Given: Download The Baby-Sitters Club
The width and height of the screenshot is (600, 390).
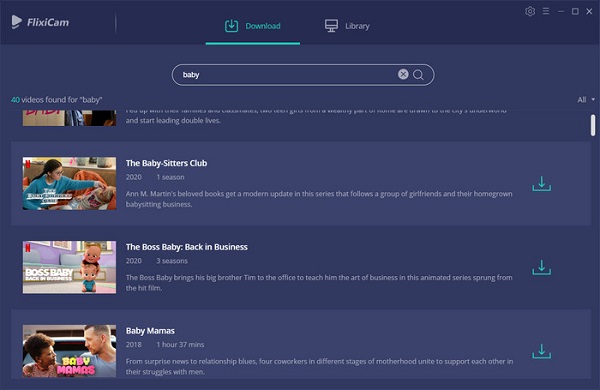Looking at the screenshot, I should point(541,184).
